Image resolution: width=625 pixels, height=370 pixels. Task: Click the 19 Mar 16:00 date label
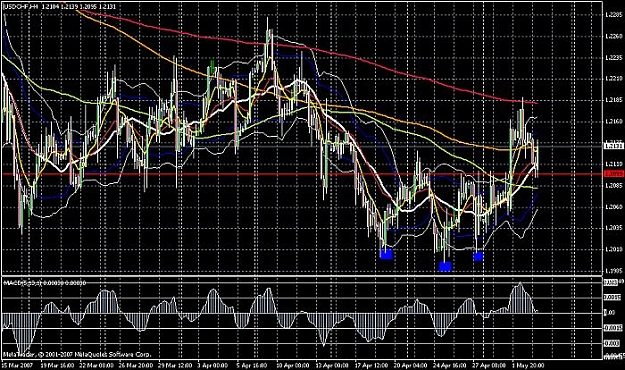click(x=58, y=365)
